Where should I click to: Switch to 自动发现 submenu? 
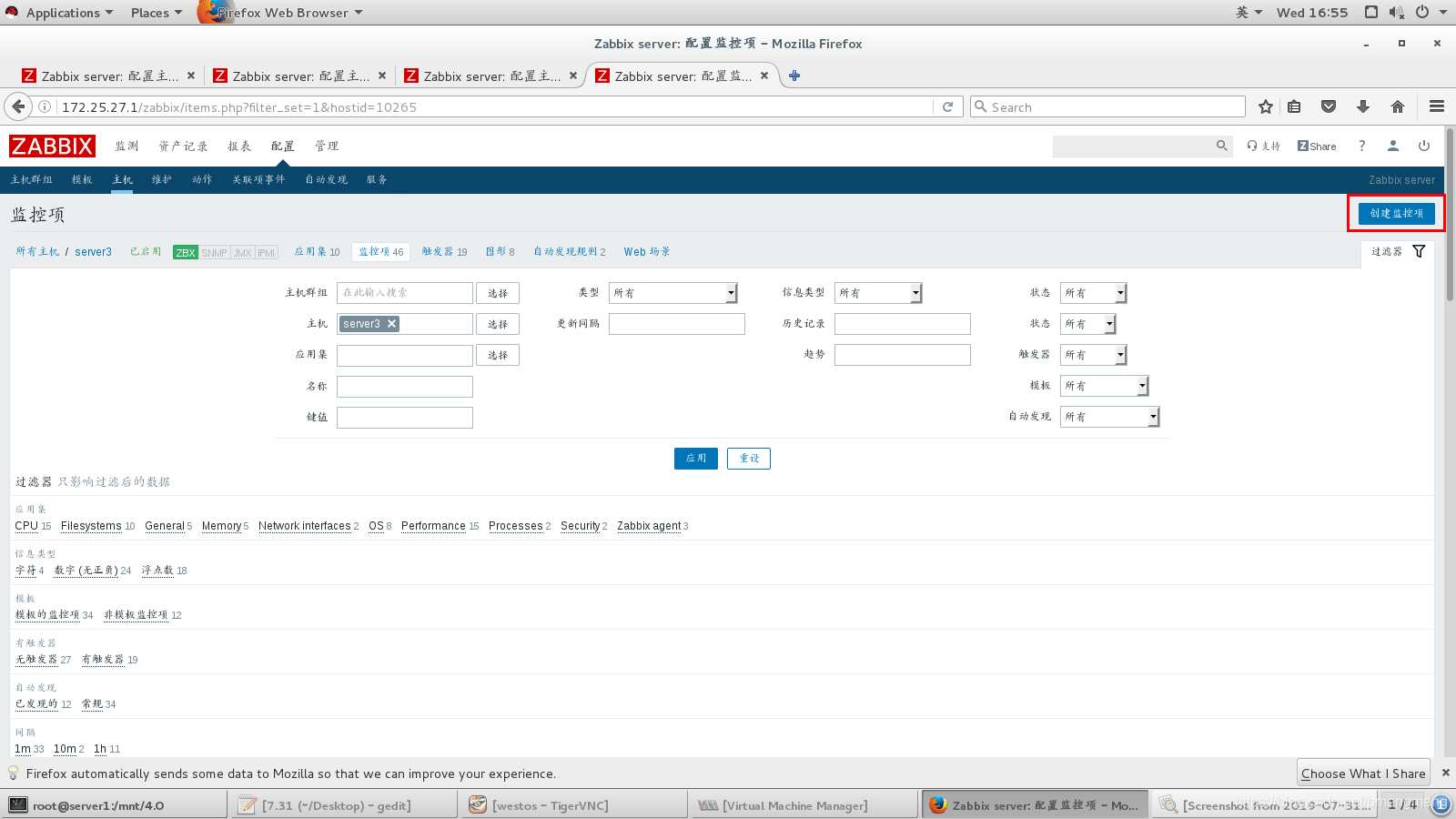click(x=326, y=179)
